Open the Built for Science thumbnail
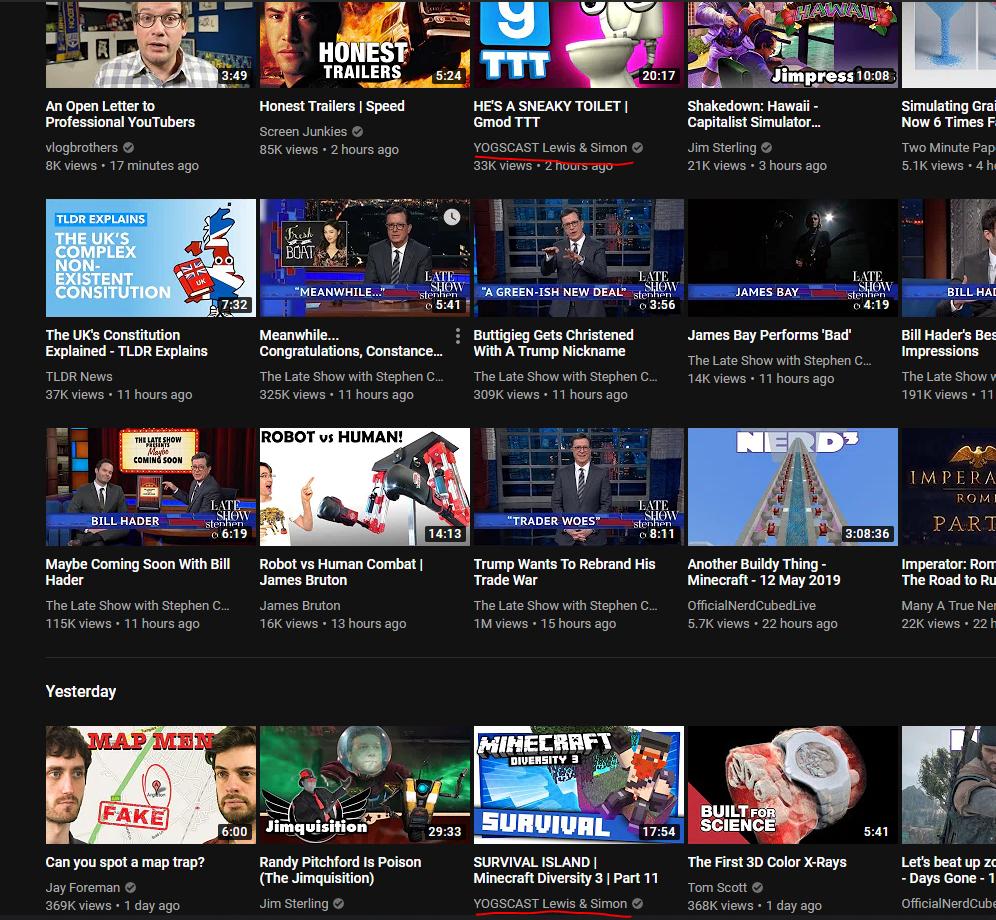Screen dimensions: 996x920 click(793, 785)
